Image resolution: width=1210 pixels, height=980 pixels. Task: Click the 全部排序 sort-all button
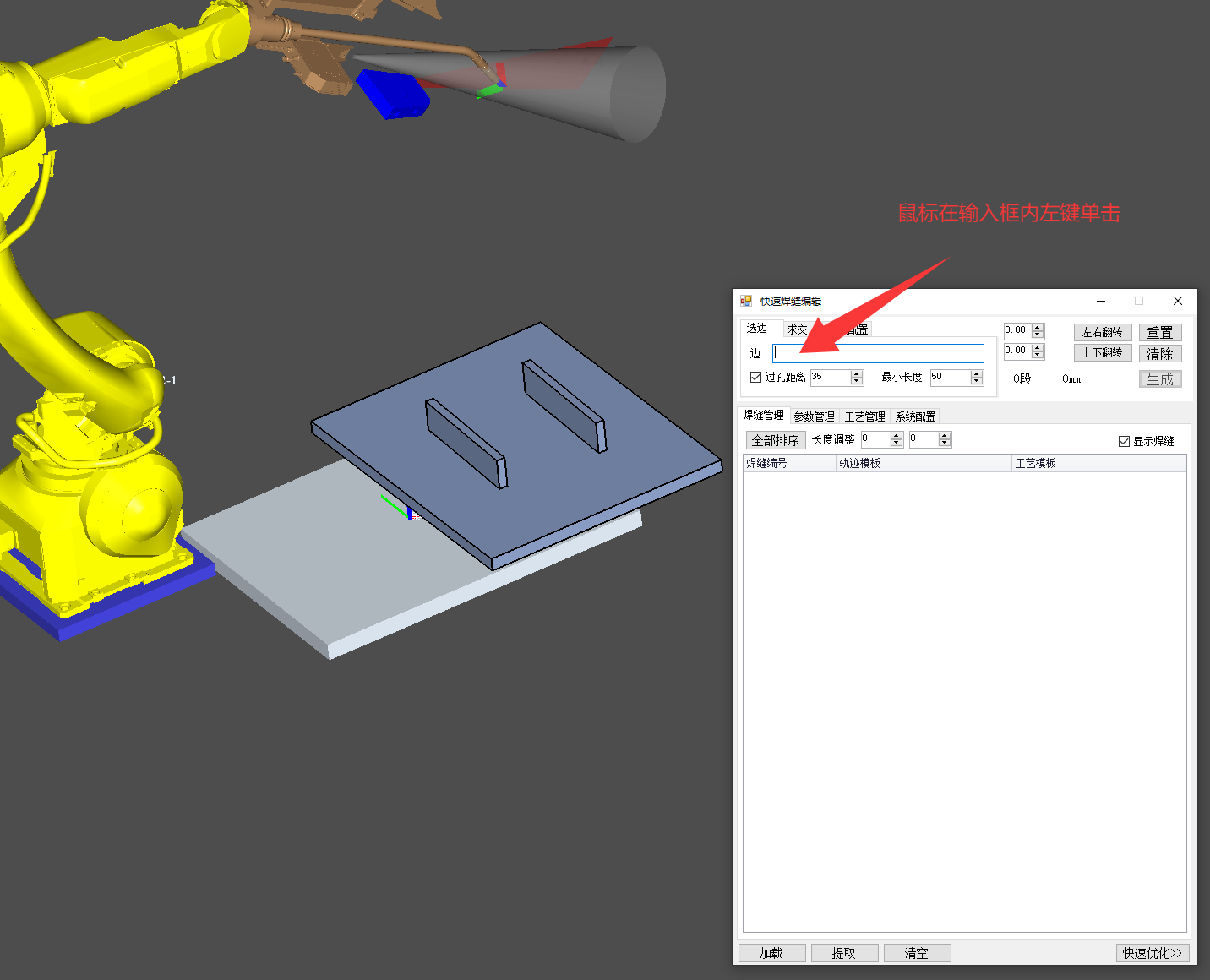click(x=775, y=440)
